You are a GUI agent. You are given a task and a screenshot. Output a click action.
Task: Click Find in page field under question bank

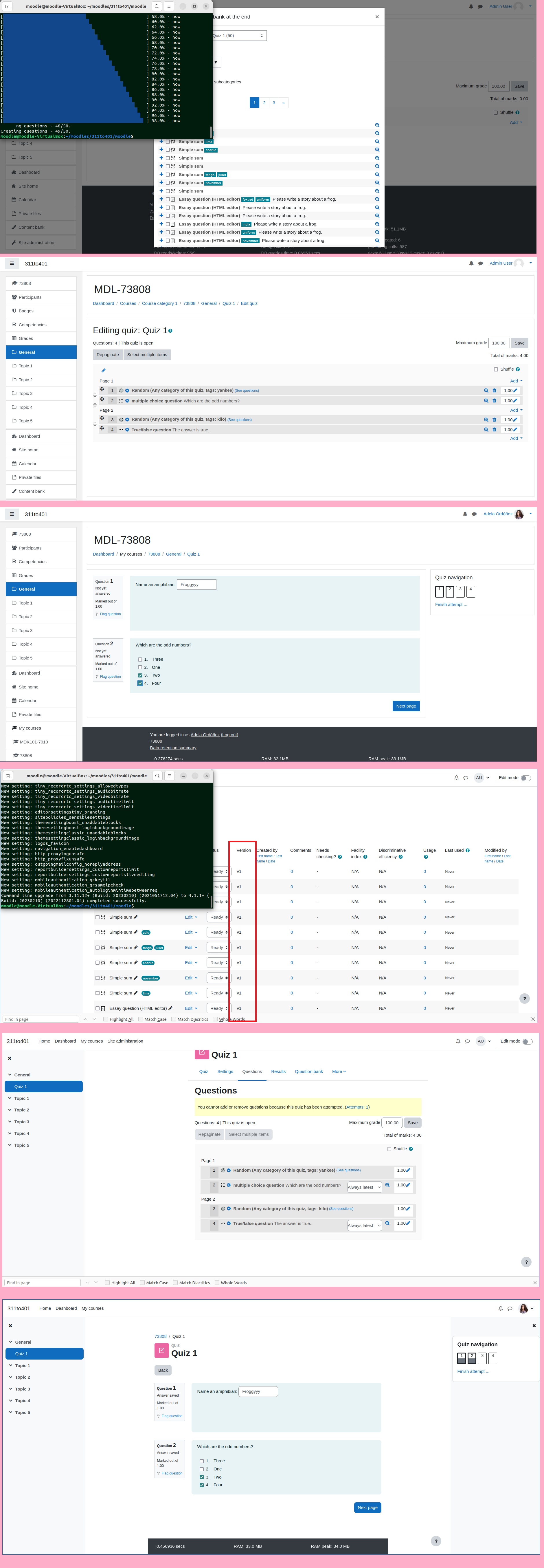point(41,1019)
